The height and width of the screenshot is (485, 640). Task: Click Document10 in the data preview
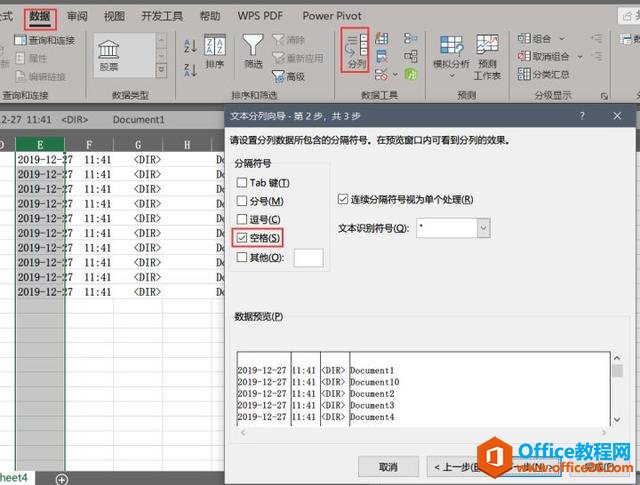374,382
